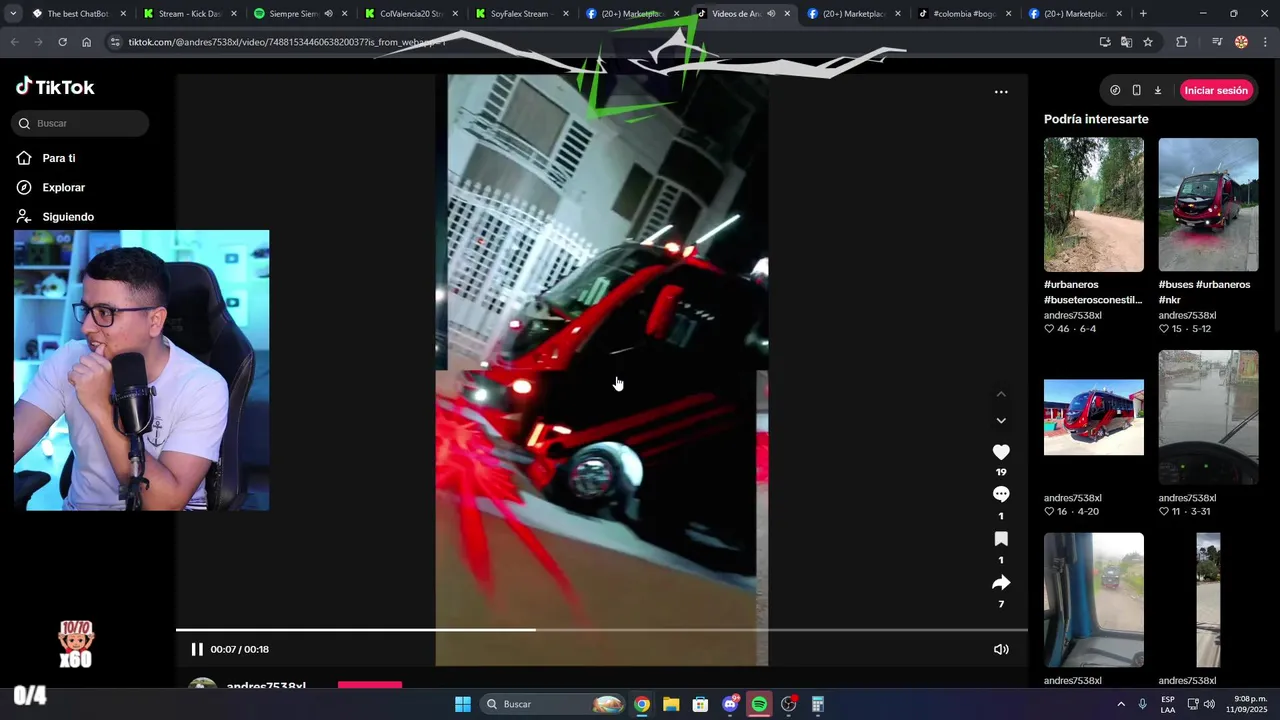Save video with bookmark icon
The image size is (1280, 720).
[x=1001, y=539]
